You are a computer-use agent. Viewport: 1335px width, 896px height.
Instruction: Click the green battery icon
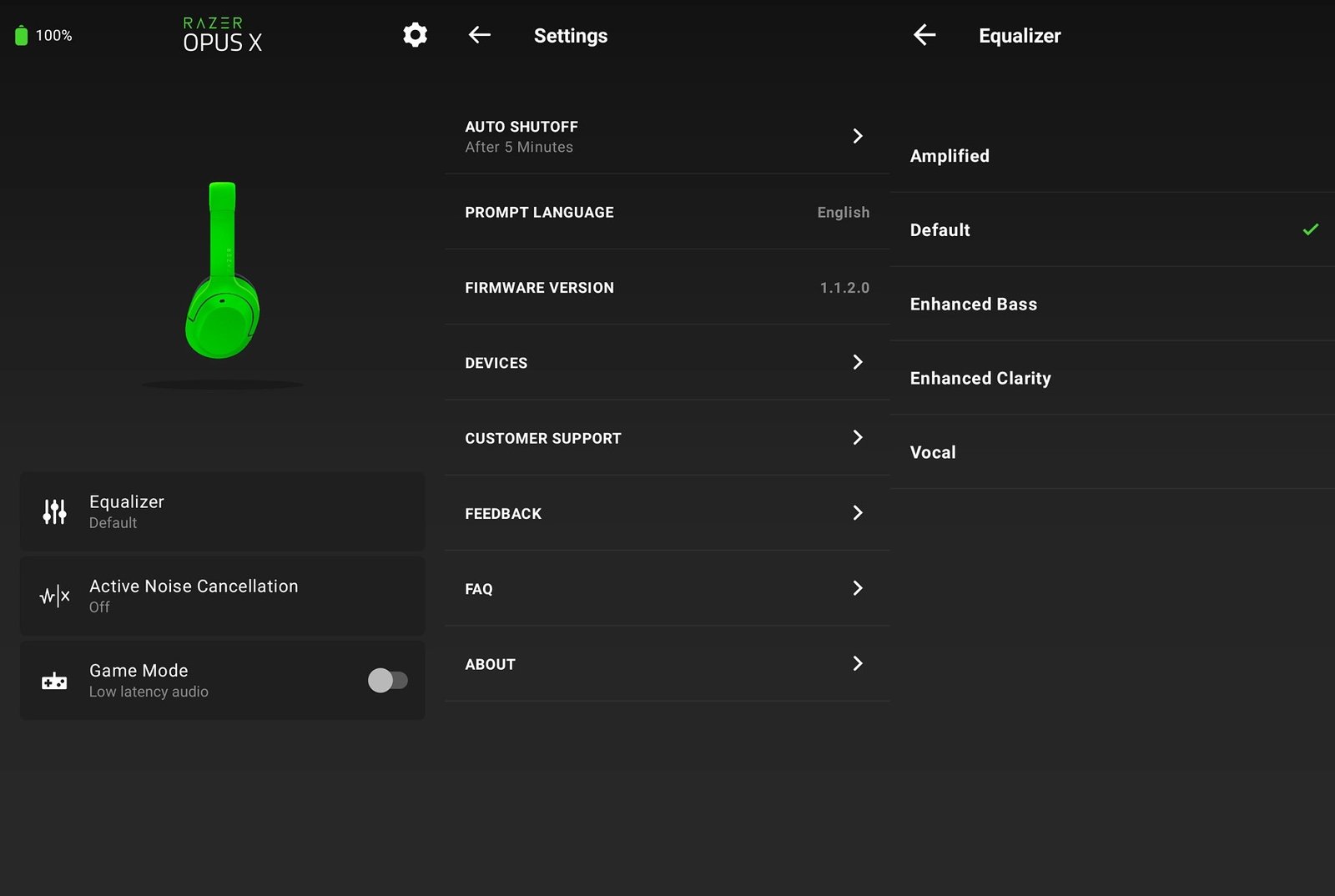click(x=22, y=35)
